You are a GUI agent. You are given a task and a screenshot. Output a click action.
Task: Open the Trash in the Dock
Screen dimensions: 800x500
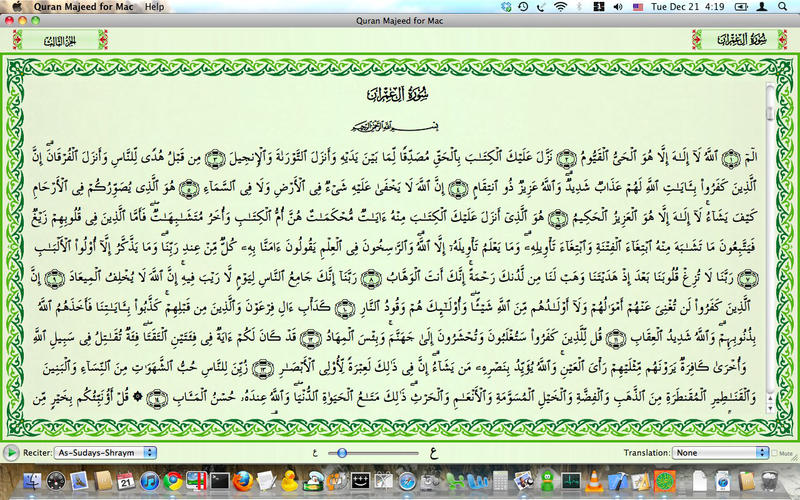[768, 481]
